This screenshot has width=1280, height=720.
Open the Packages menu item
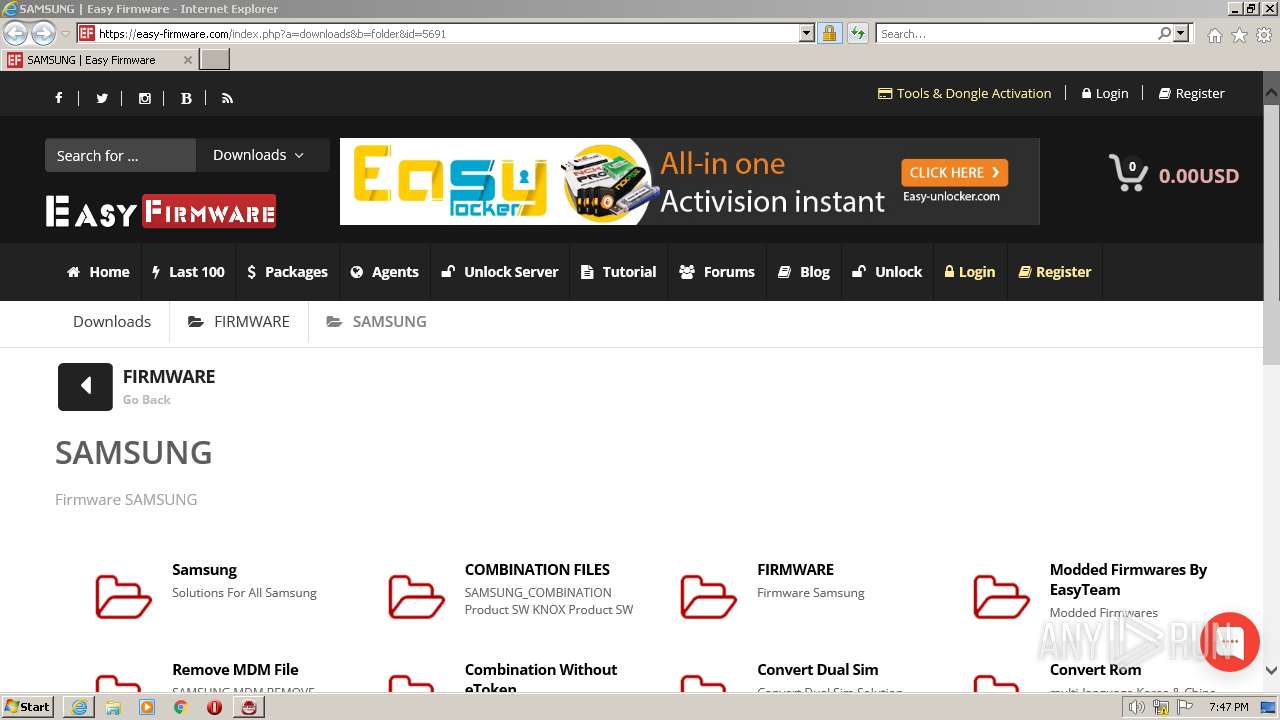click(287, 272)
